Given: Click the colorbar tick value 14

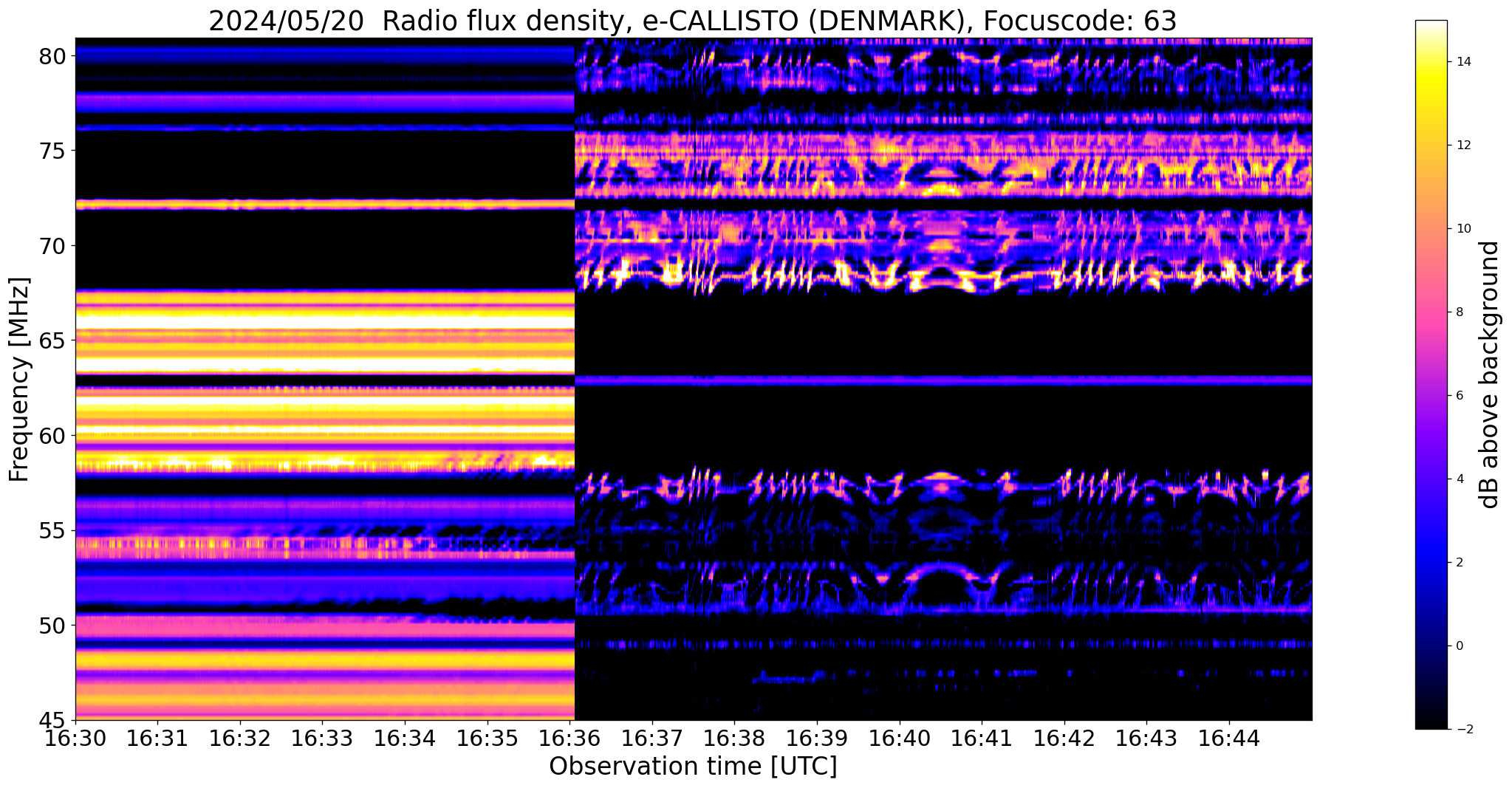Looking at the screenshot, I should coord(1463,62).
